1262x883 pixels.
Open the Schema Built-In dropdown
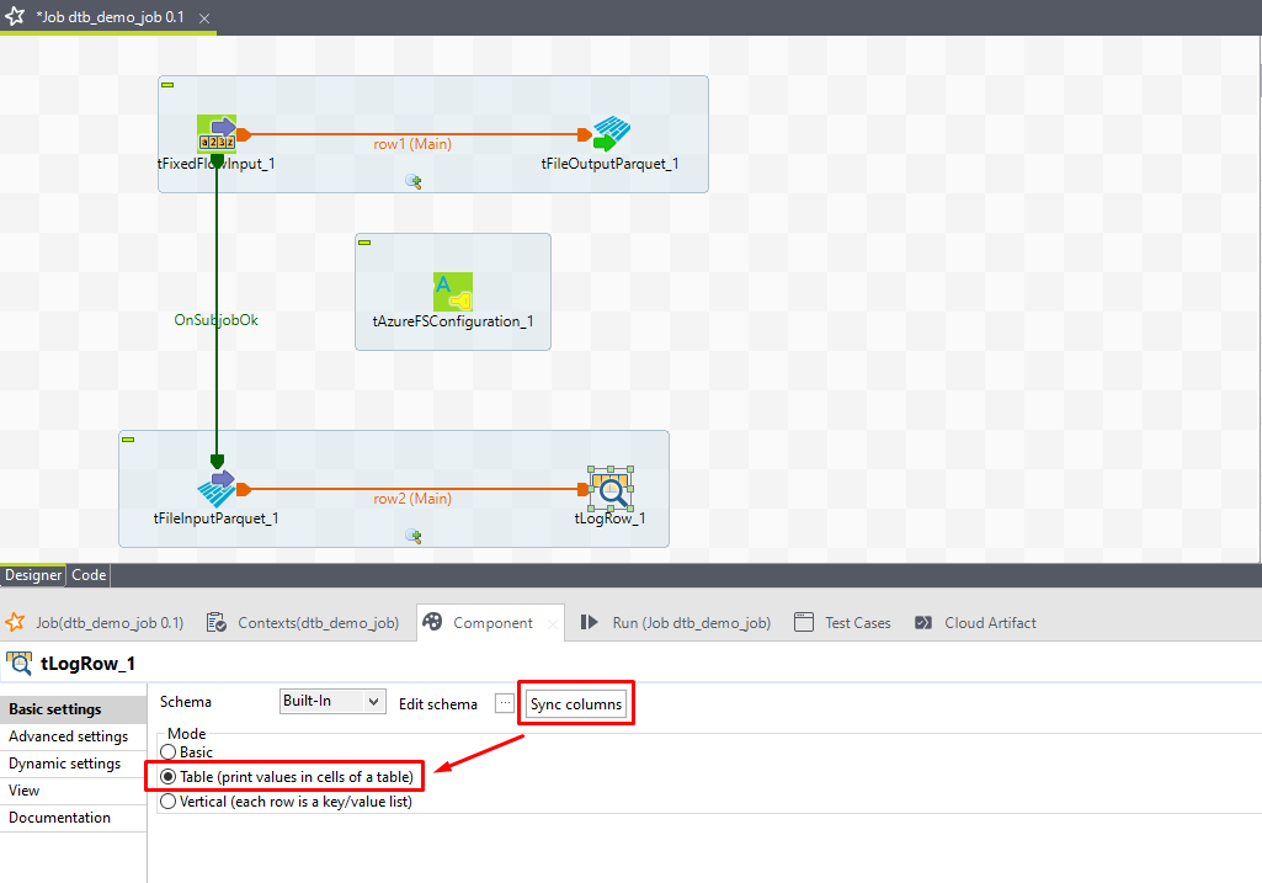click(333, 701)
